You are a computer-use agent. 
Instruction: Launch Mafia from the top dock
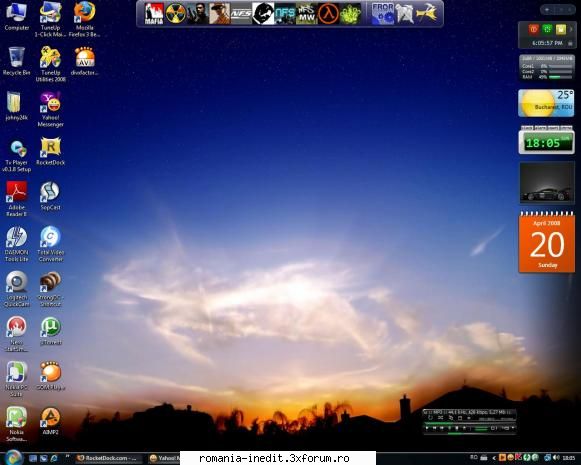tap(154, 14)
